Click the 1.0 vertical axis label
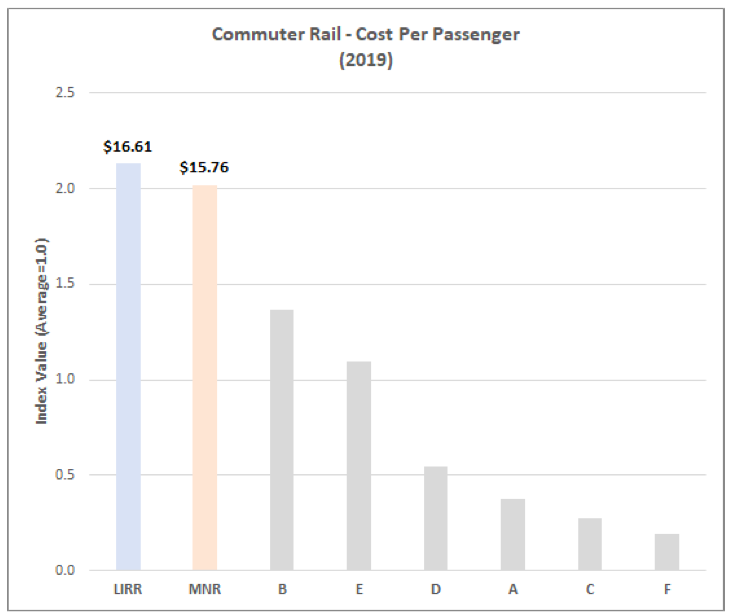Image resolution: width=732 pixels, height=615 pixels. tap(65, 379)
